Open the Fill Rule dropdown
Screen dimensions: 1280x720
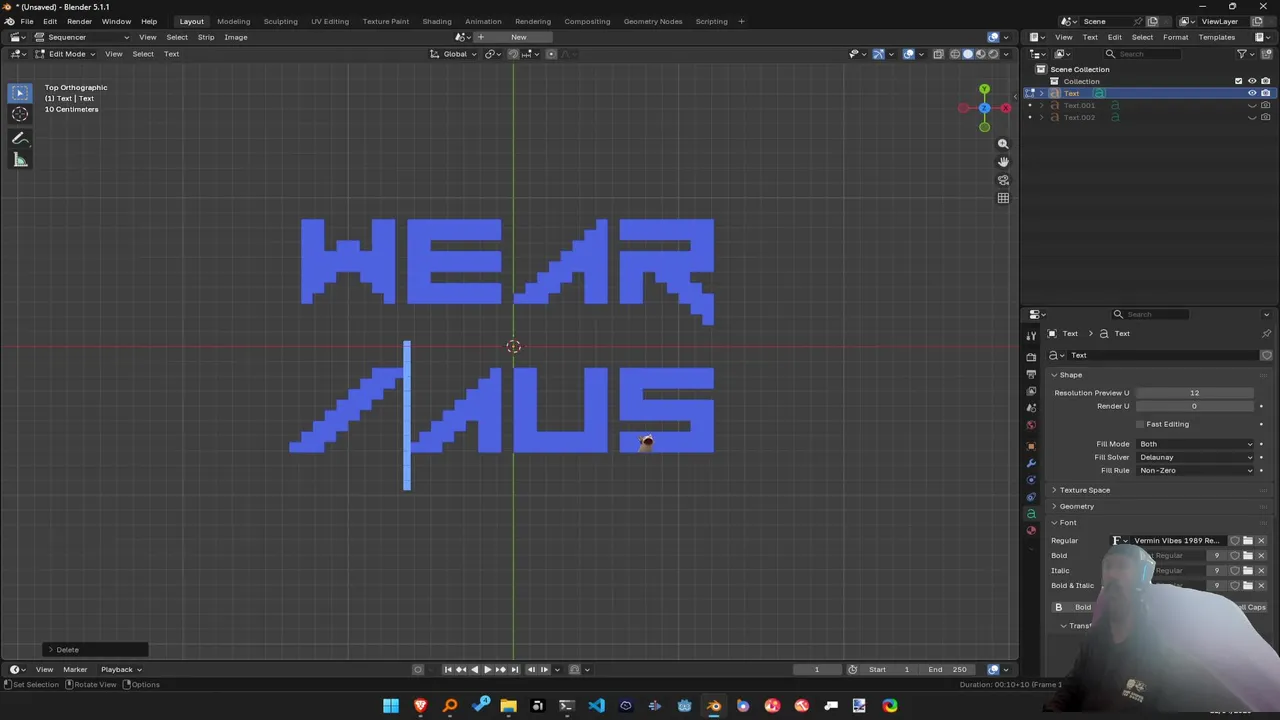(1195, 470)
